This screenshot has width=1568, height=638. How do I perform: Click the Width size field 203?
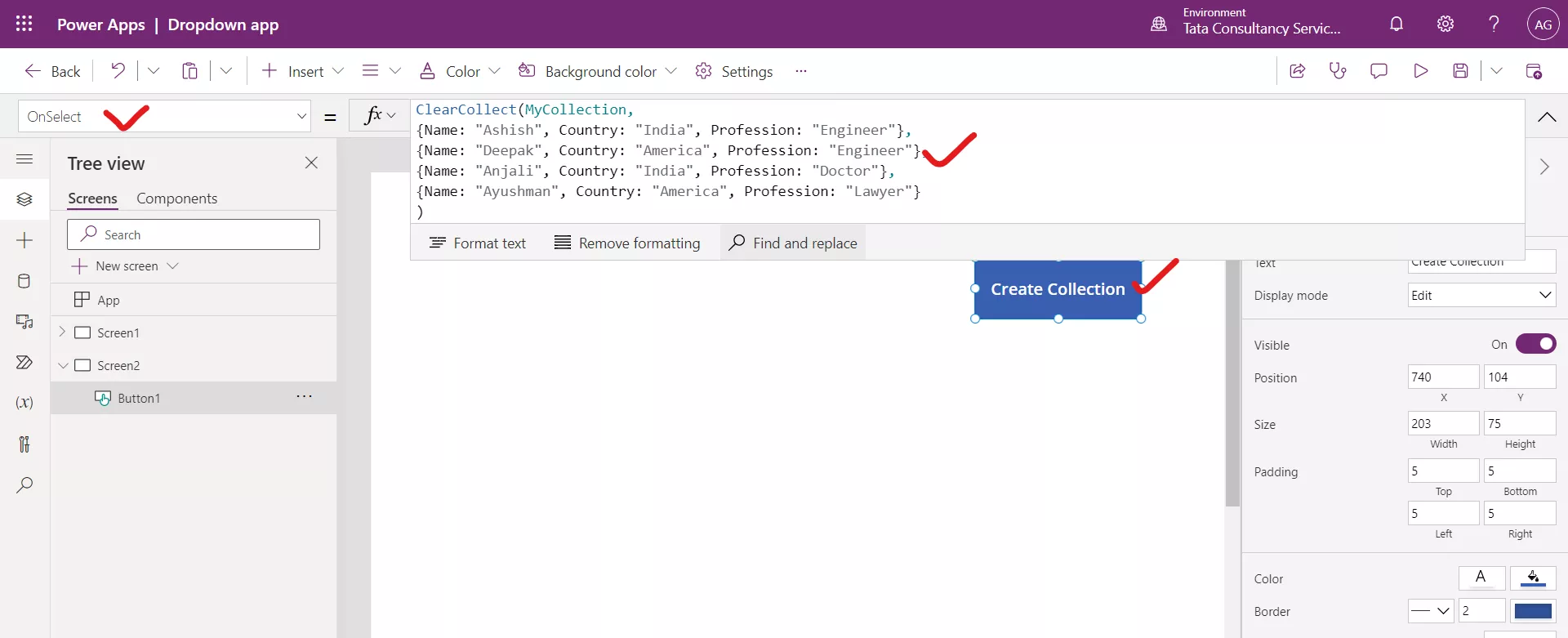point(1443,423)
